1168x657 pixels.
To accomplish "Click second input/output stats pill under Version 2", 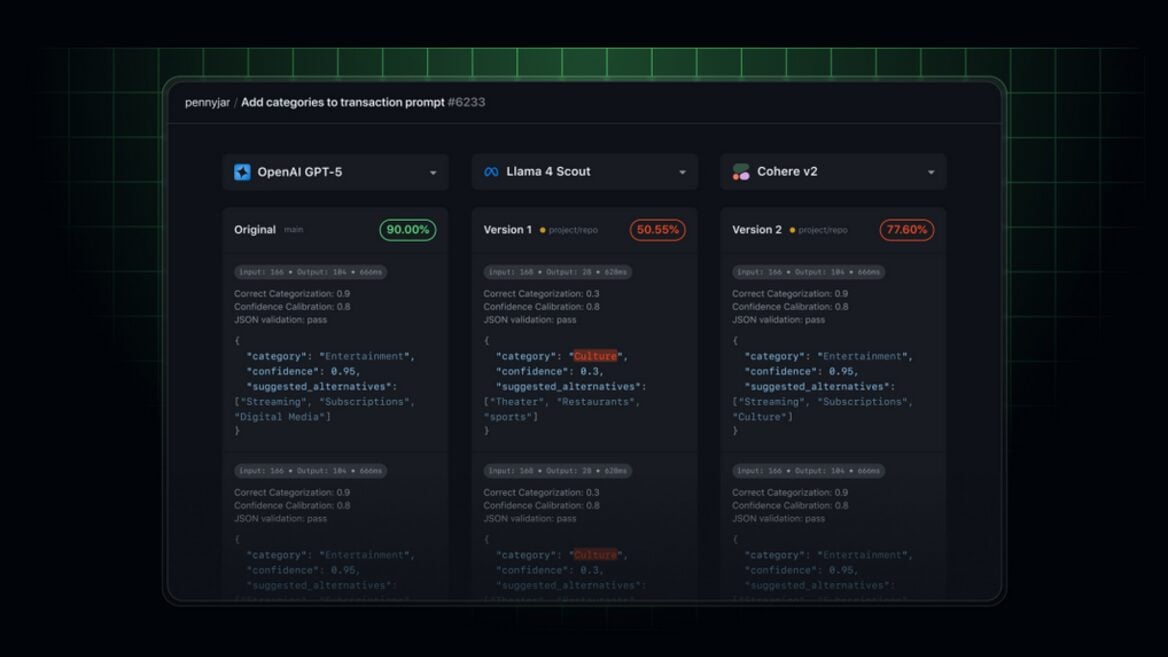I will pos(808,471).
